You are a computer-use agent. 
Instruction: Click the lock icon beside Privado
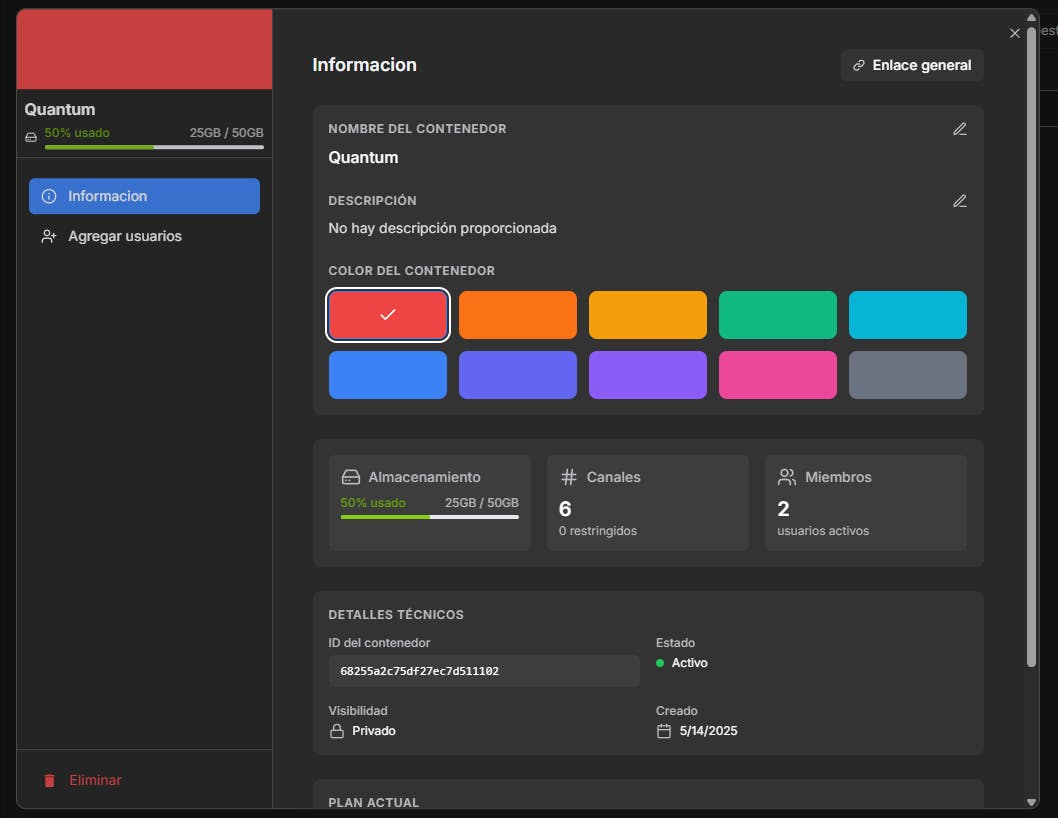pos(337,731)
